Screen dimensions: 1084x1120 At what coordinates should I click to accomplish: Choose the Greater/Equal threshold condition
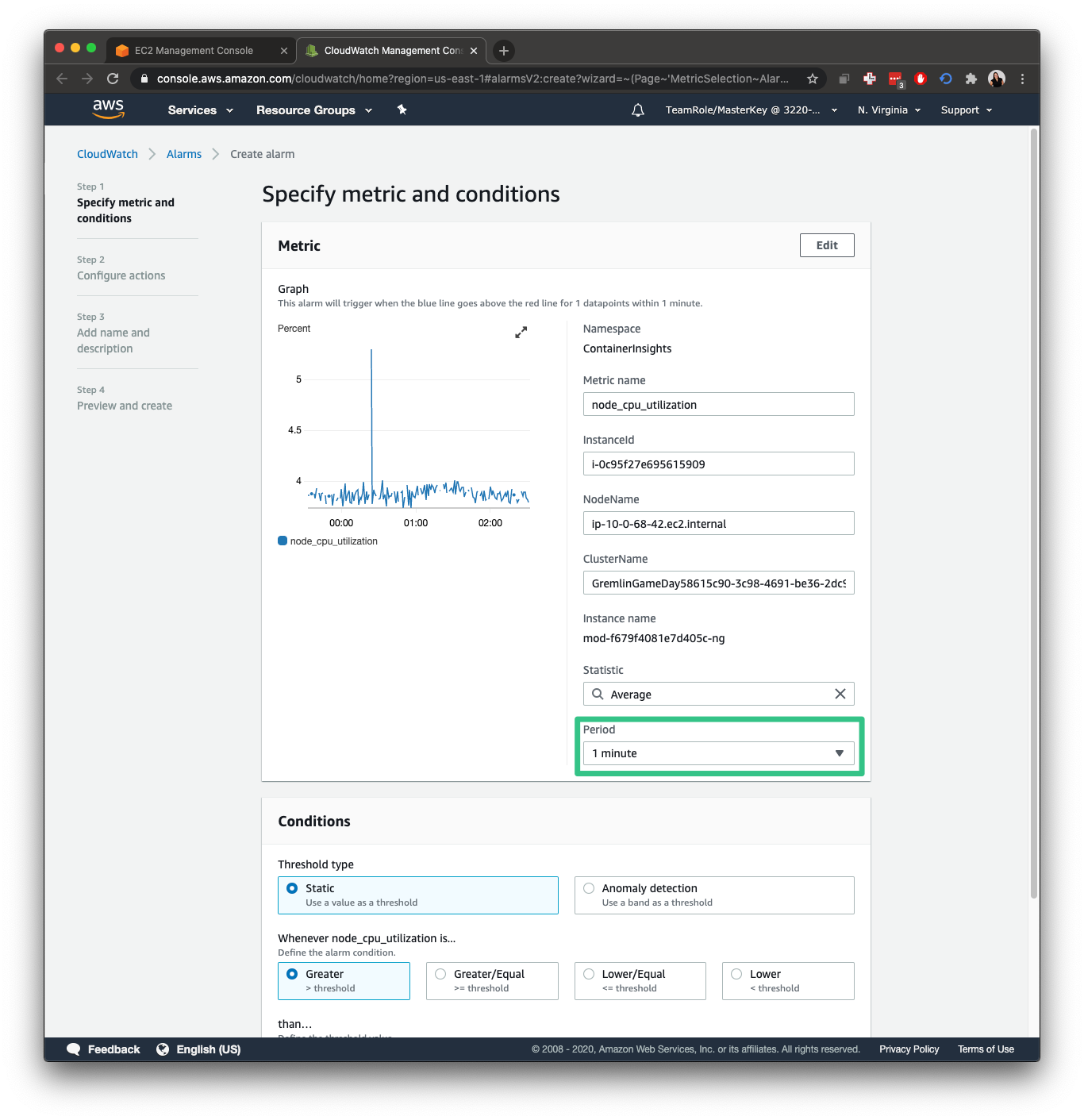492,981
